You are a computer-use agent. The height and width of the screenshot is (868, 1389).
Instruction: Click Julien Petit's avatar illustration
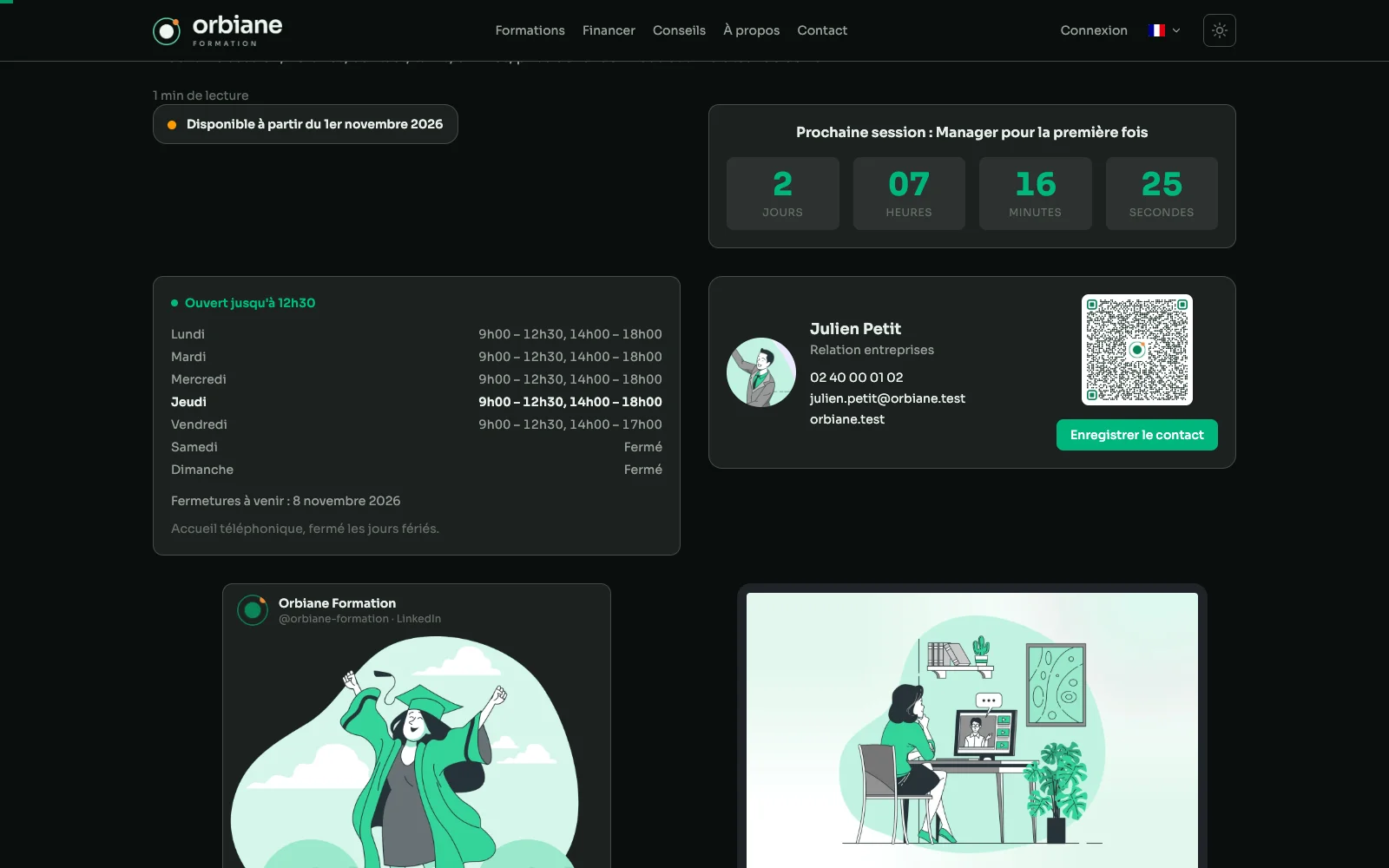[x=761, y=372]
